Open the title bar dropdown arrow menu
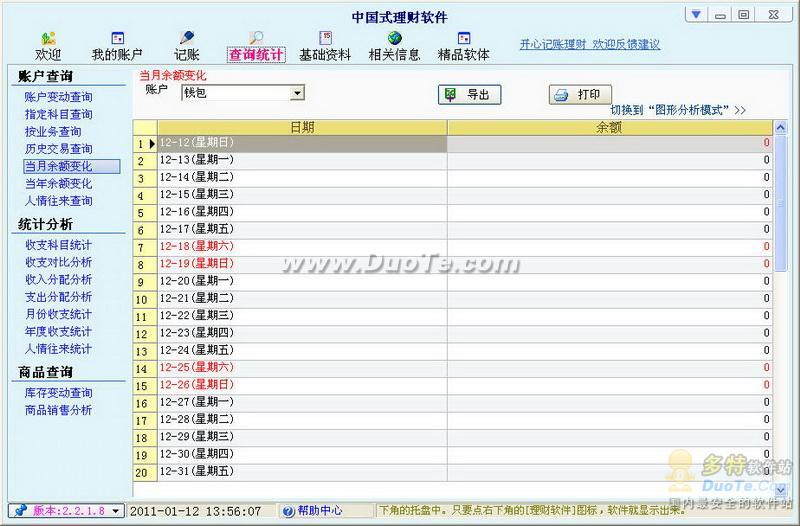 (x=696, y=14)
